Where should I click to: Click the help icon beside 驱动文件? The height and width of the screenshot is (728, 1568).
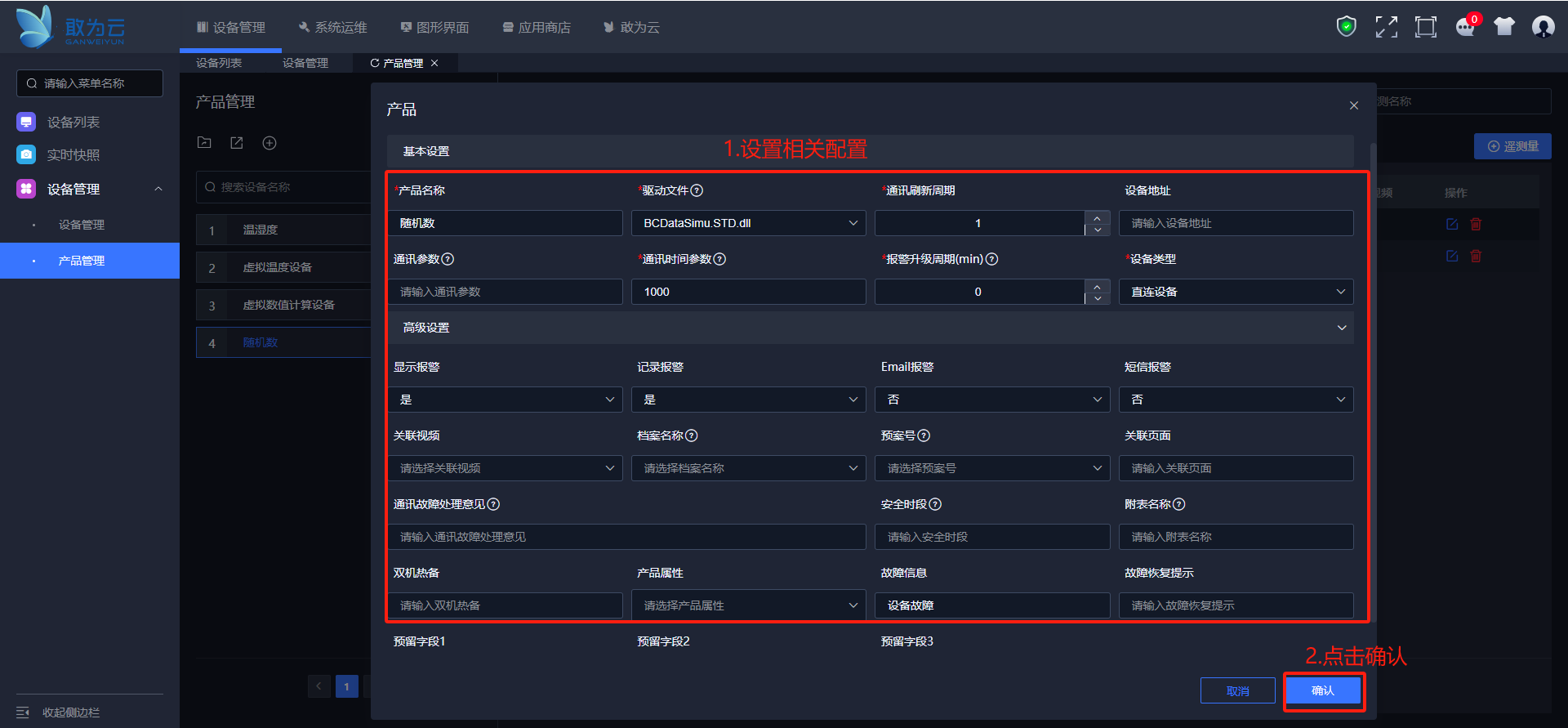pos(697,190)
